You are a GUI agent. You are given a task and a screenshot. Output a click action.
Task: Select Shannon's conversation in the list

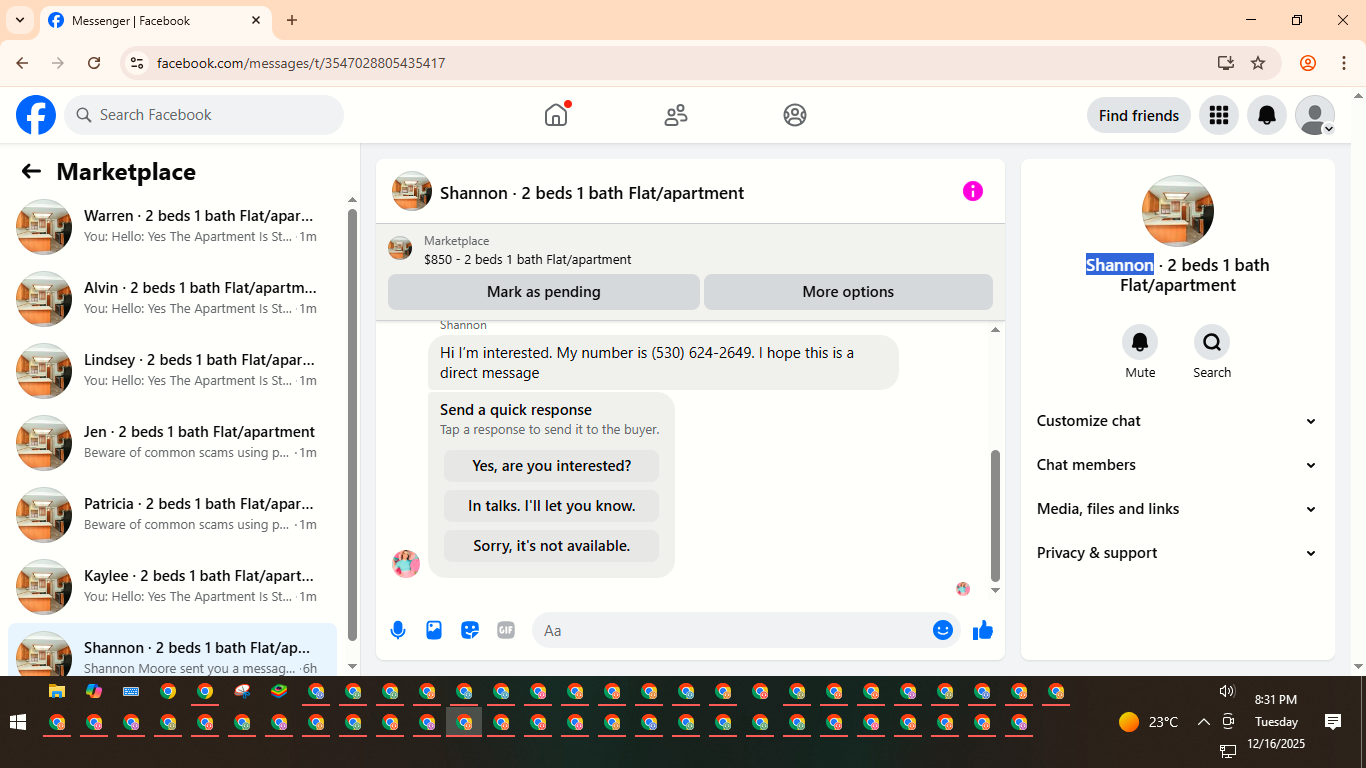point(172,650)
